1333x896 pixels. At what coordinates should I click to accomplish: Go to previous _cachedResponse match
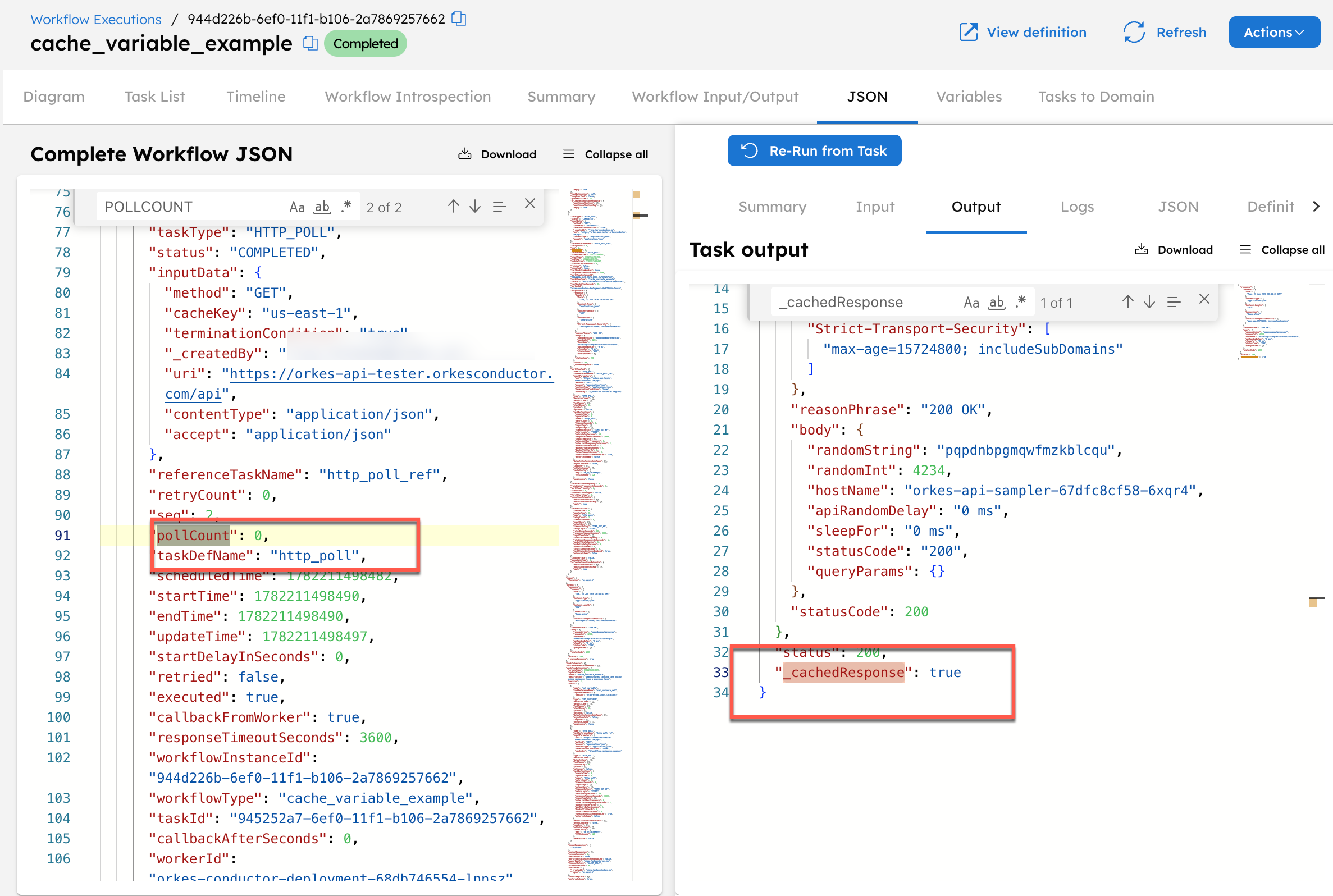click(x=1127, y=301)
